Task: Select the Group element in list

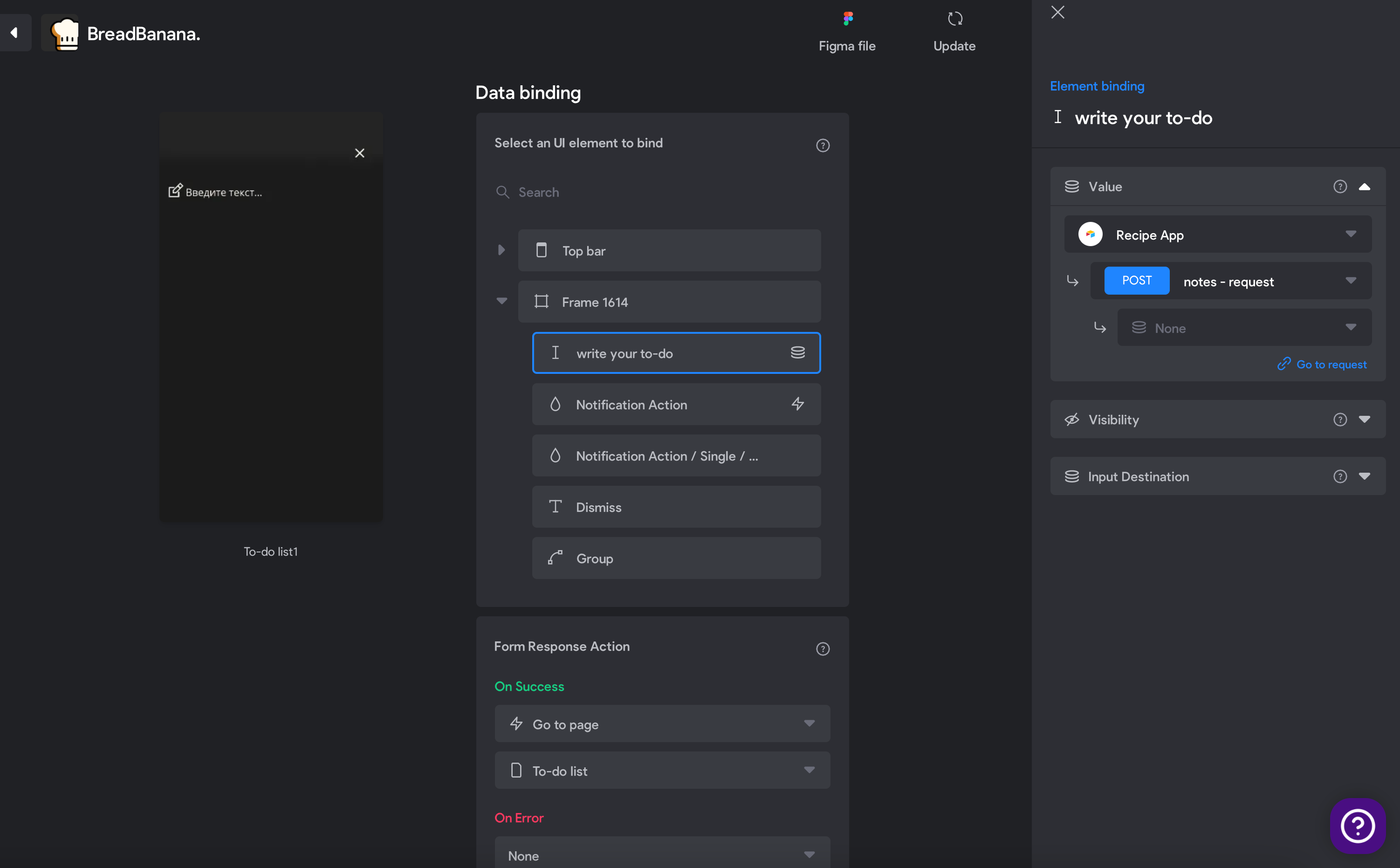Action: click(x=676, y=558)
